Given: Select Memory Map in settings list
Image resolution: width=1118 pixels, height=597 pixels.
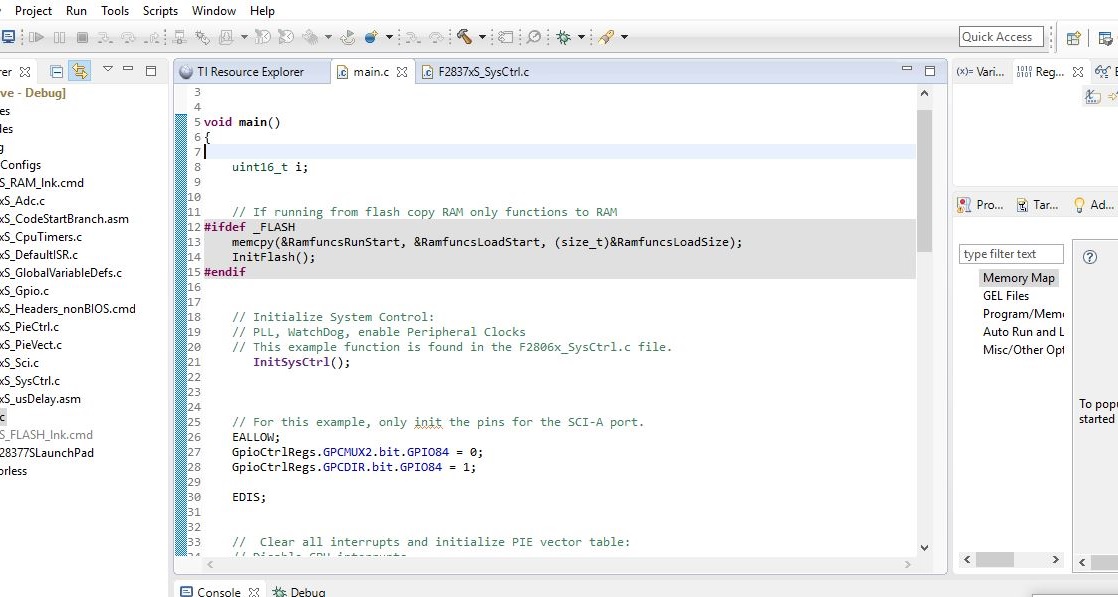Looking at the screenshot, I should point(1018,277).
